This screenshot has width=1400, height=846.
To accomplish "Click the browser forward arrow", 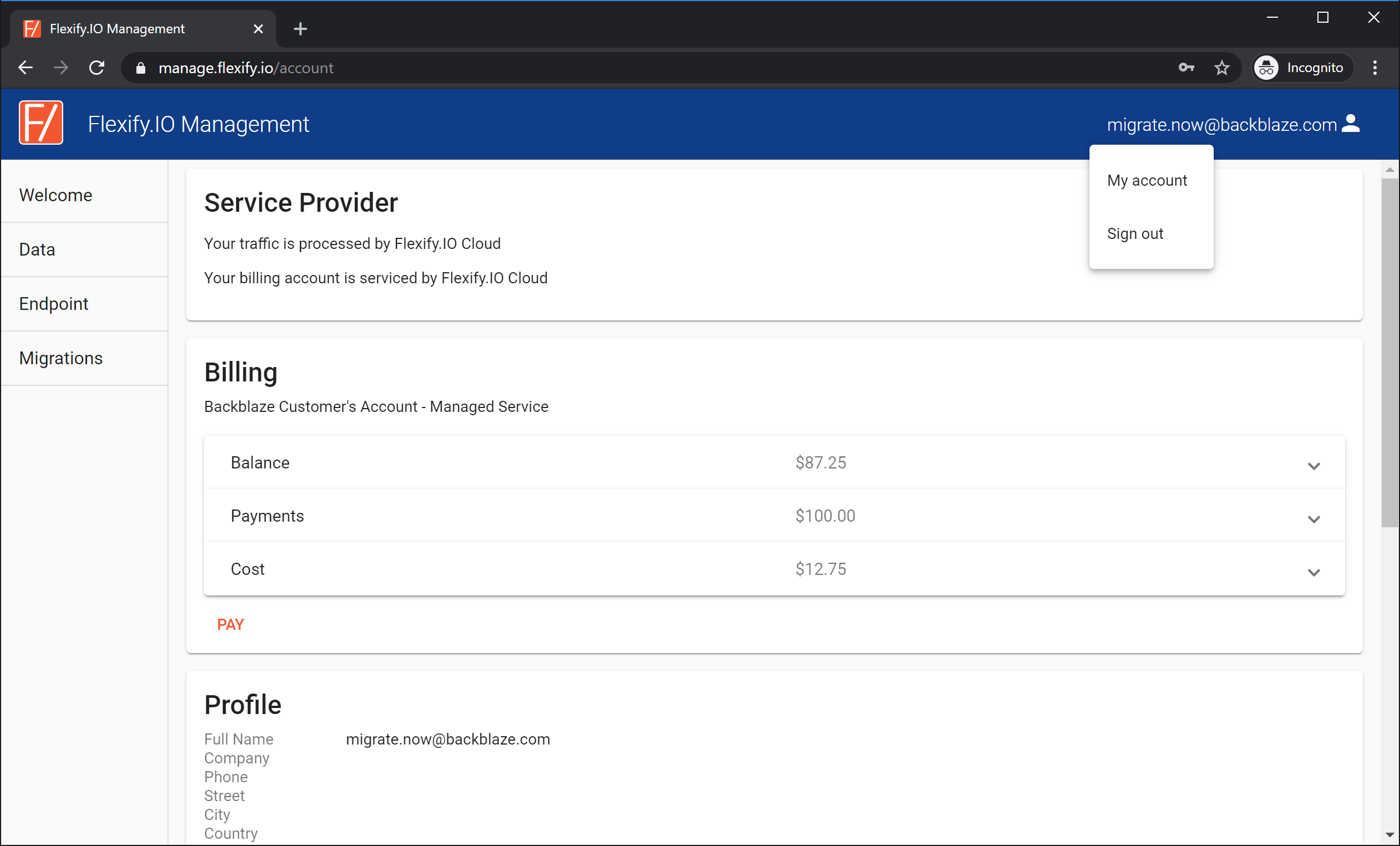I will (x=61, y=68).
